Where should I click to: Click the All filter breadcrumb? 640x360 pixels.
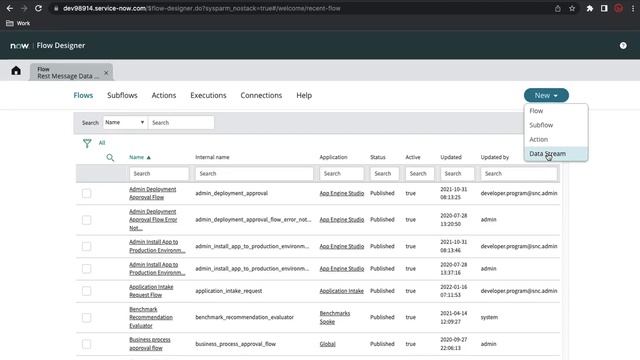click(x=102, y=143)
